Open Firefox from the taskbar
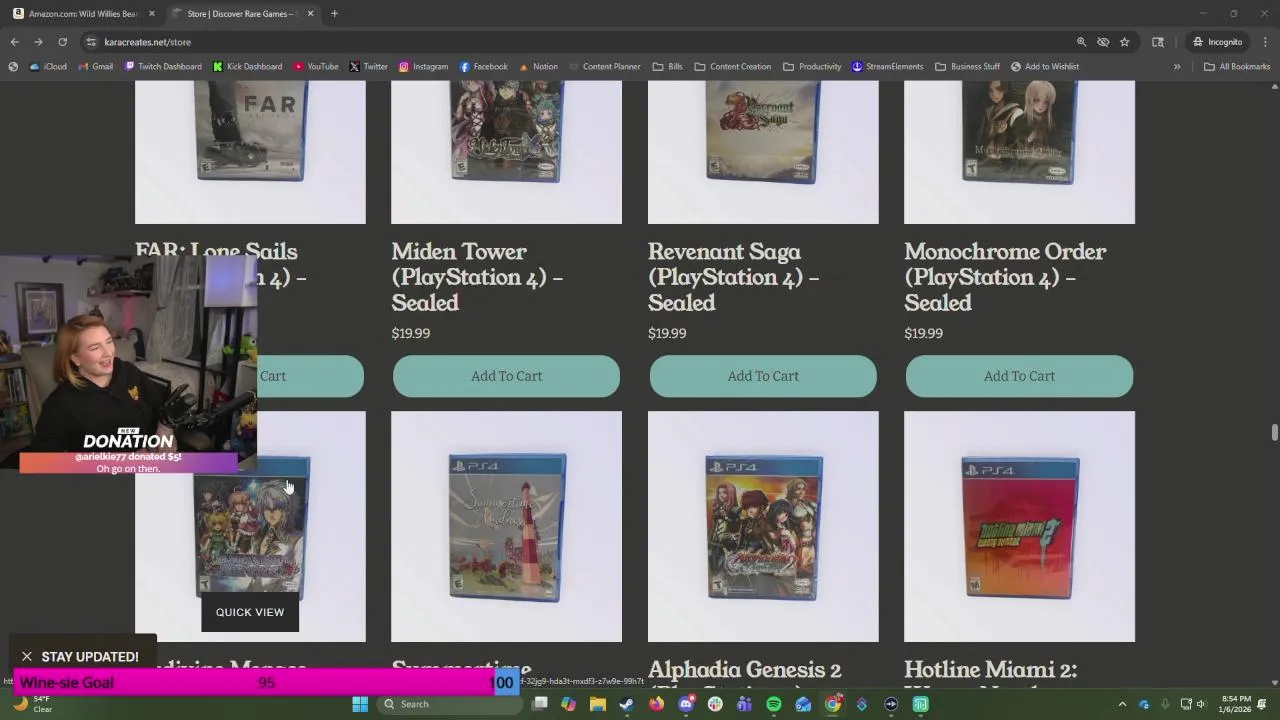This screenshot has height=720, width=1280. [656, 704]
